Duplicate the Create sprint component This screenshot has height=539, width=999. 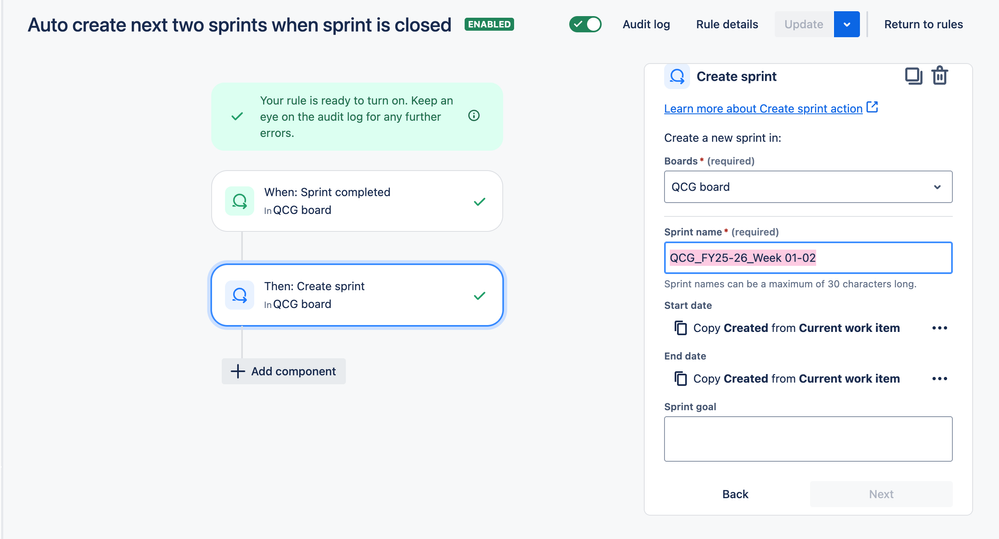tap(913, 76)
